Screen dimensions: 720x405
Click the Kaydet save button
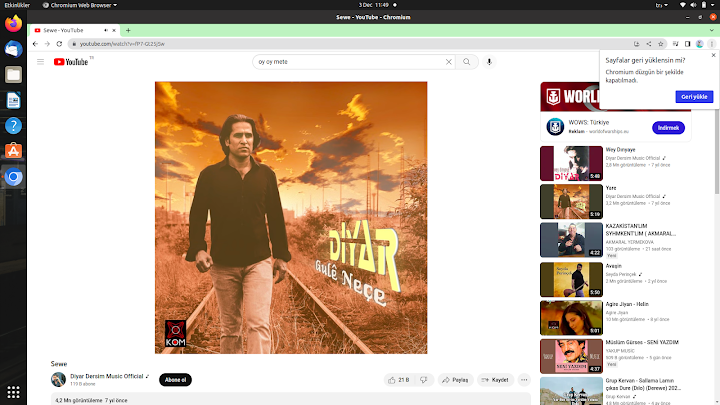[x=495, y=380]
